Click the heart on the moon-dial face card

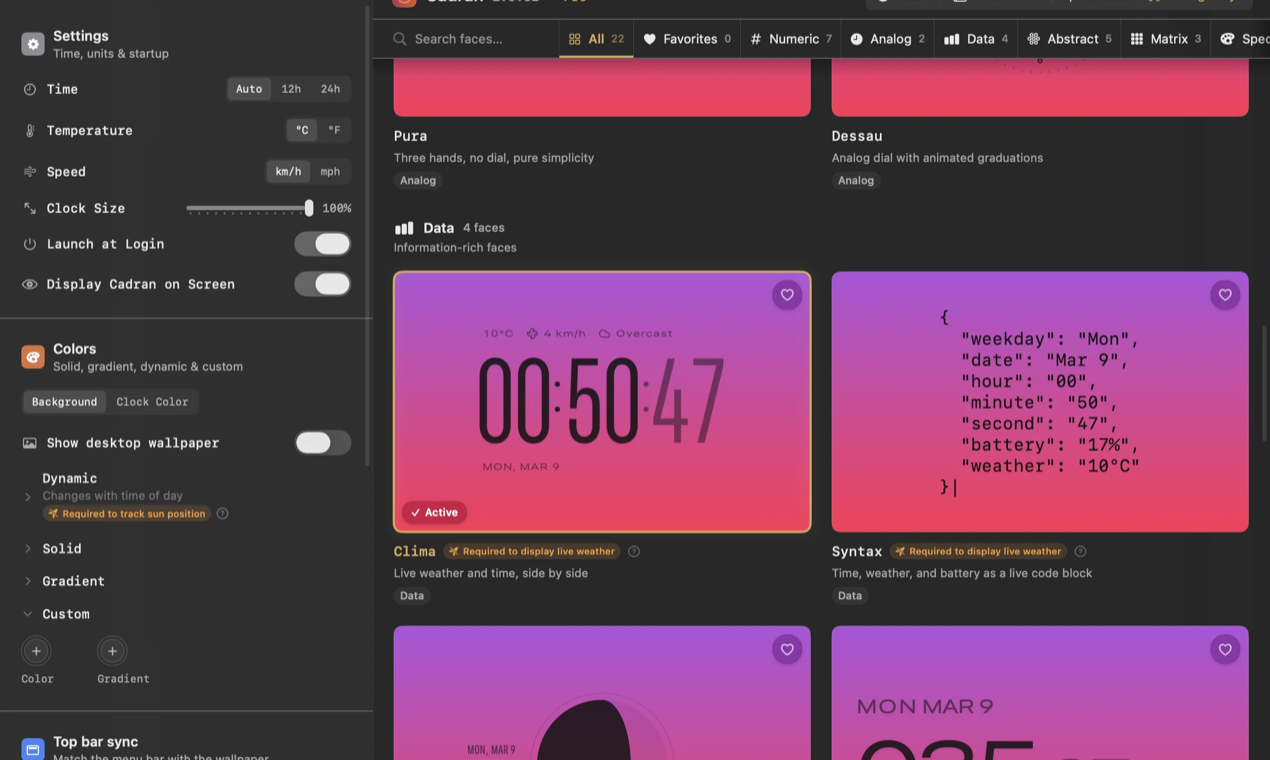(x=787, y=650)
